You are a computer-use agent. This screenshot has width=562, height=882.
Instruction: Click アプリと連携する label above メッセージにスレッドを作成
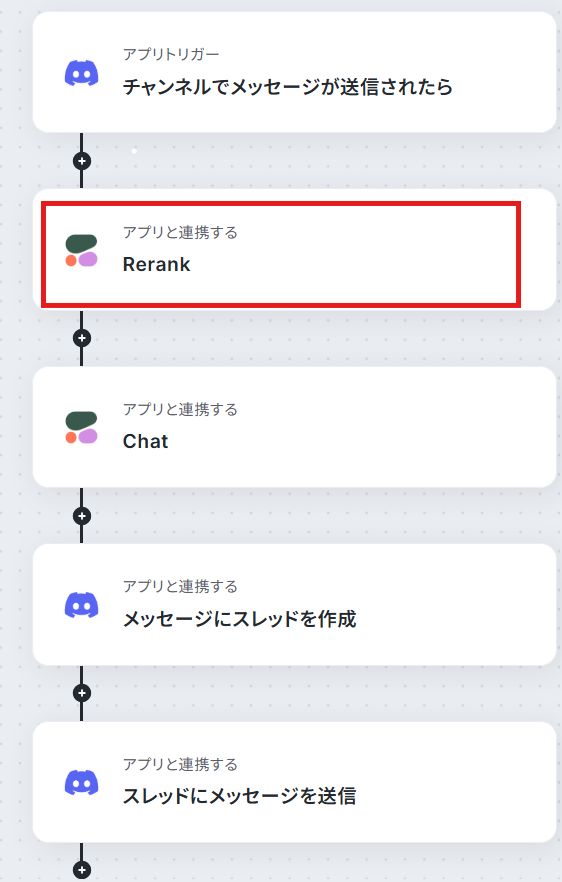pyautogui.click(x=180, y=587)
